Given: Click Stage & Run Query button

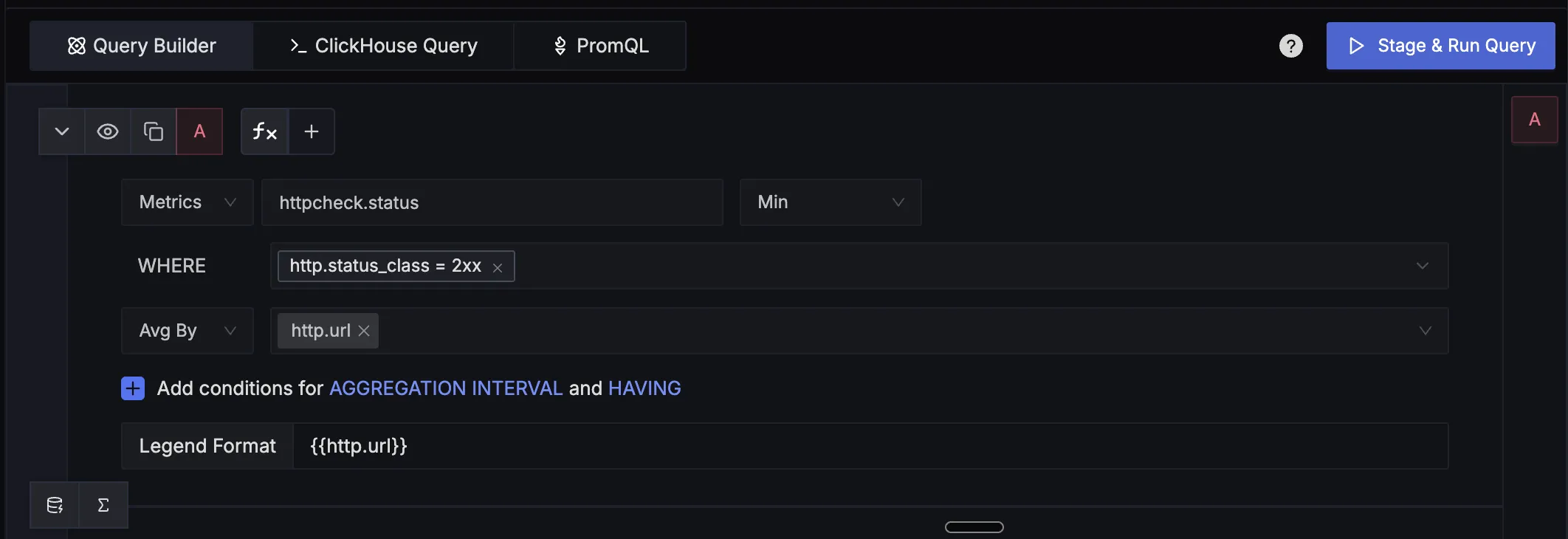Looking at the screenshot, I should coord(1440,46).
